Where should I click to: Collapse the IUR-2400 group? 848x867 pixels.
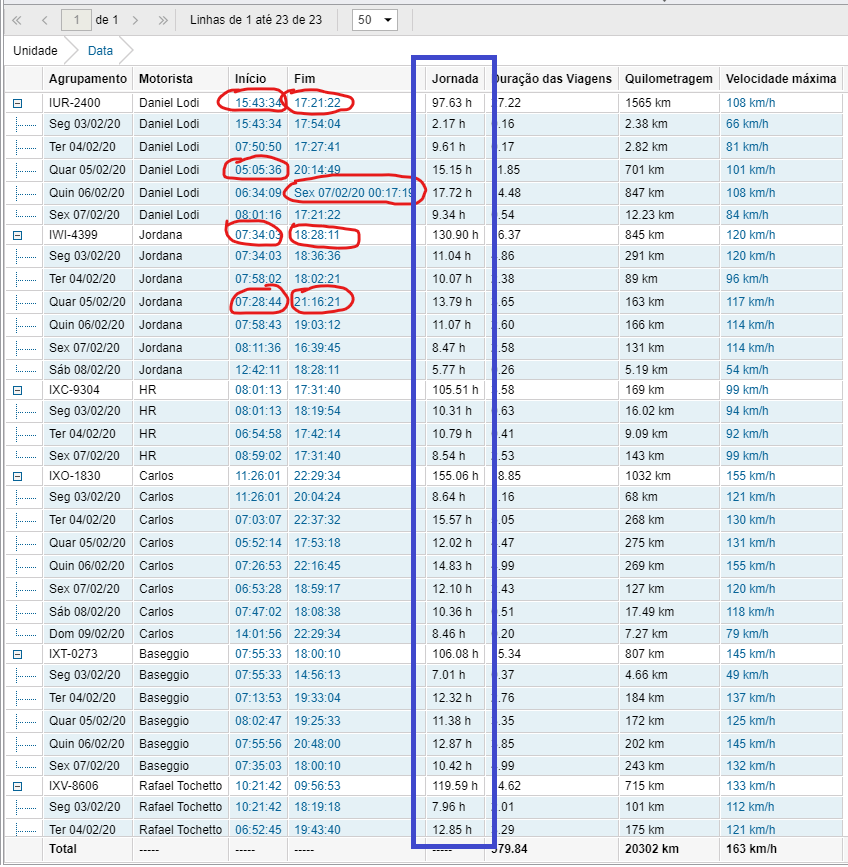point(17,103)
